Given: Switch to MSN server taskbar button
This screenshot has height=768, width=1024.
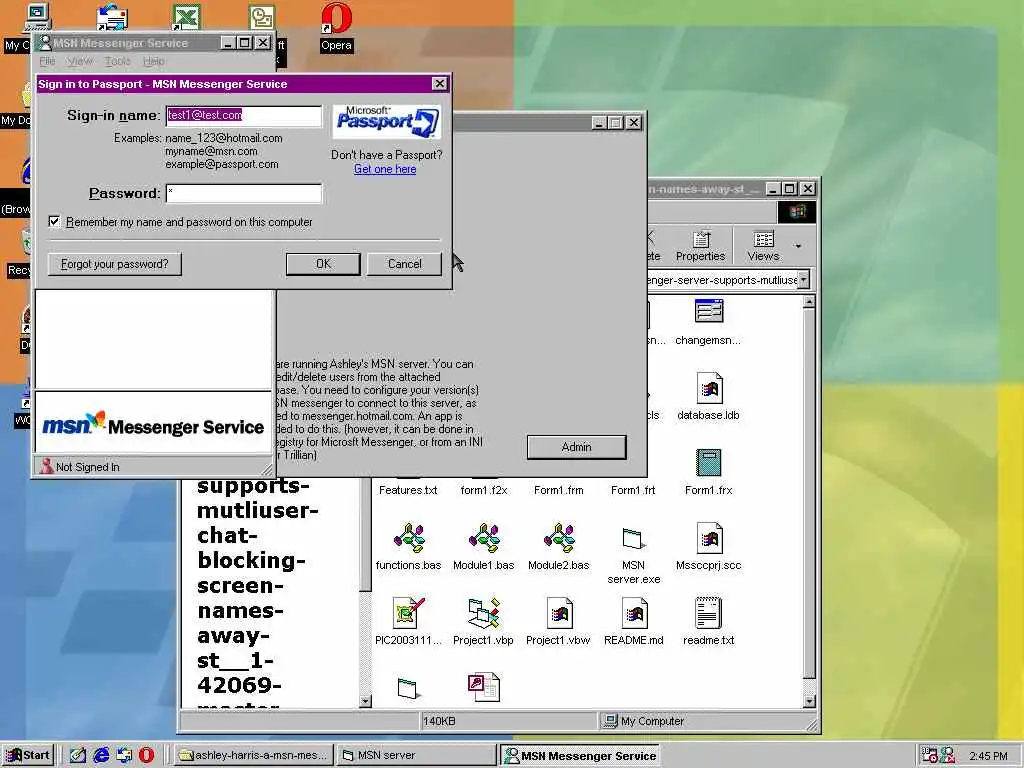Looking at the screenshot, I should tap(416, 755).
